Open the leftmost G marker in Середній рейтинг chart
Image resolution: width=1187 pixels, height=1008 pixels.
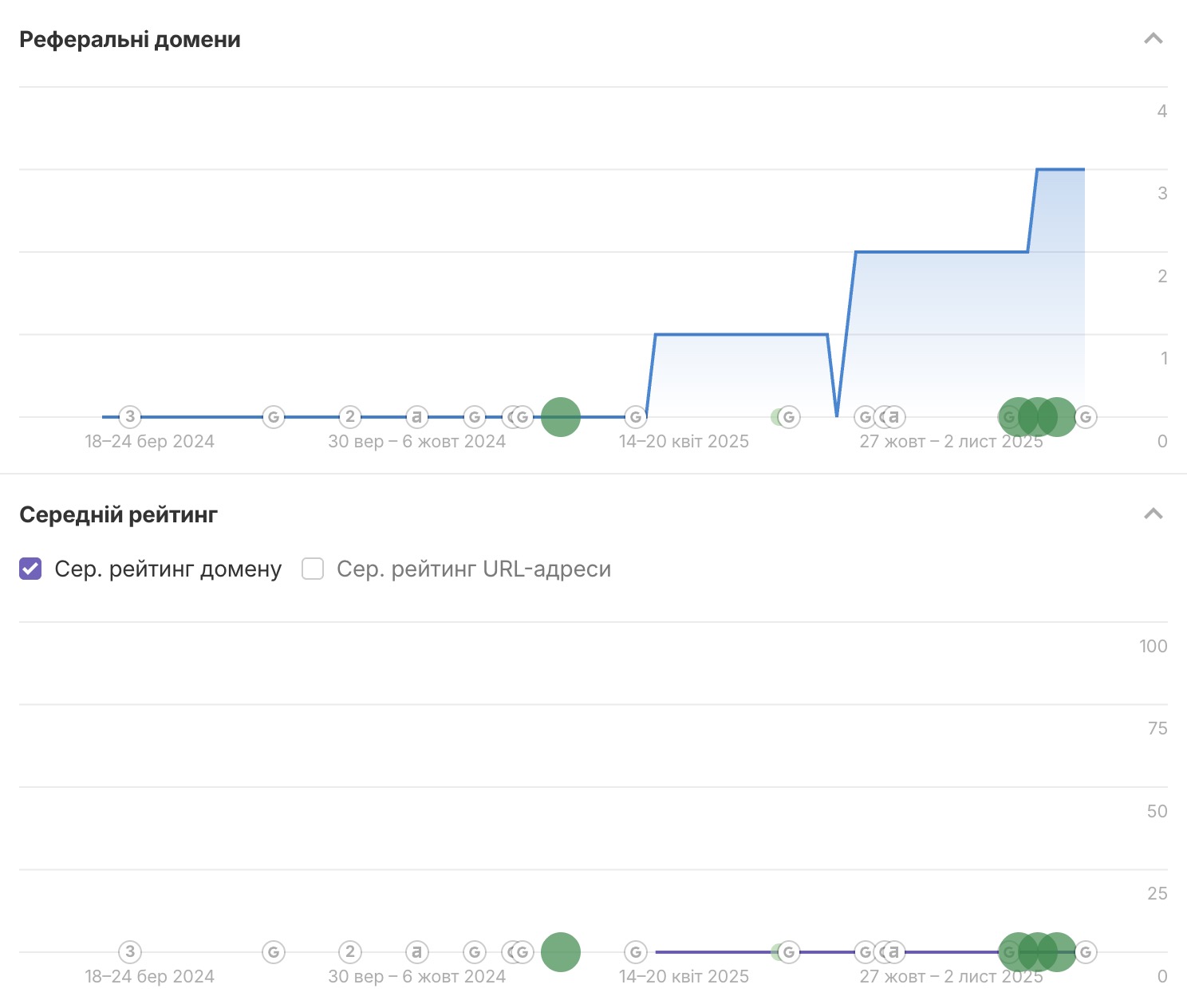pyautogui.click(x=274, y=951)
